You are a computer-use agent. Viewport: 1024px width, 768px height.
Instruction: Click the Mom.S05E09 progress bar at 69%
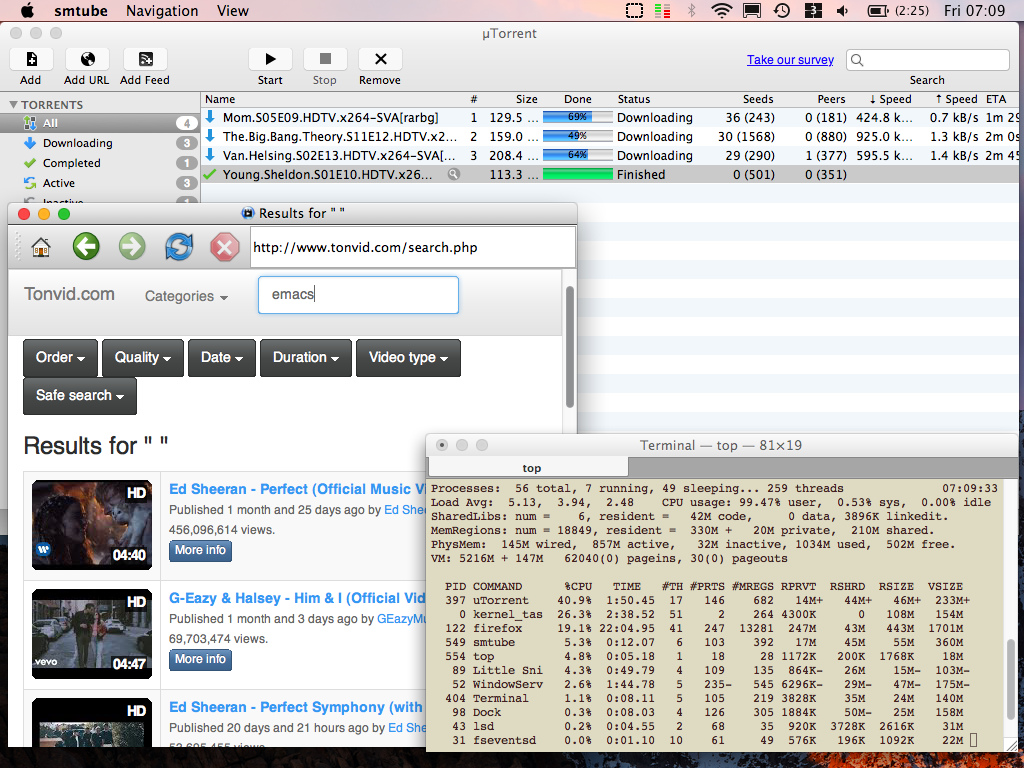[577, 118]
